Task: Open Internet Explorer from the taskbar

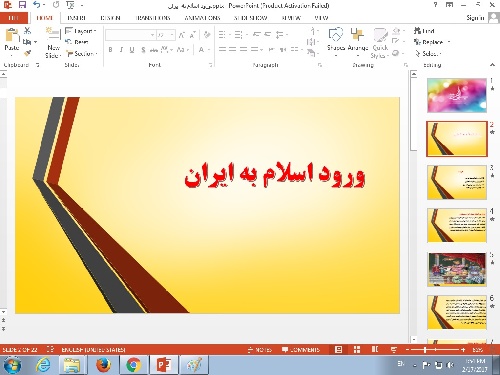Action: point(43,365)
